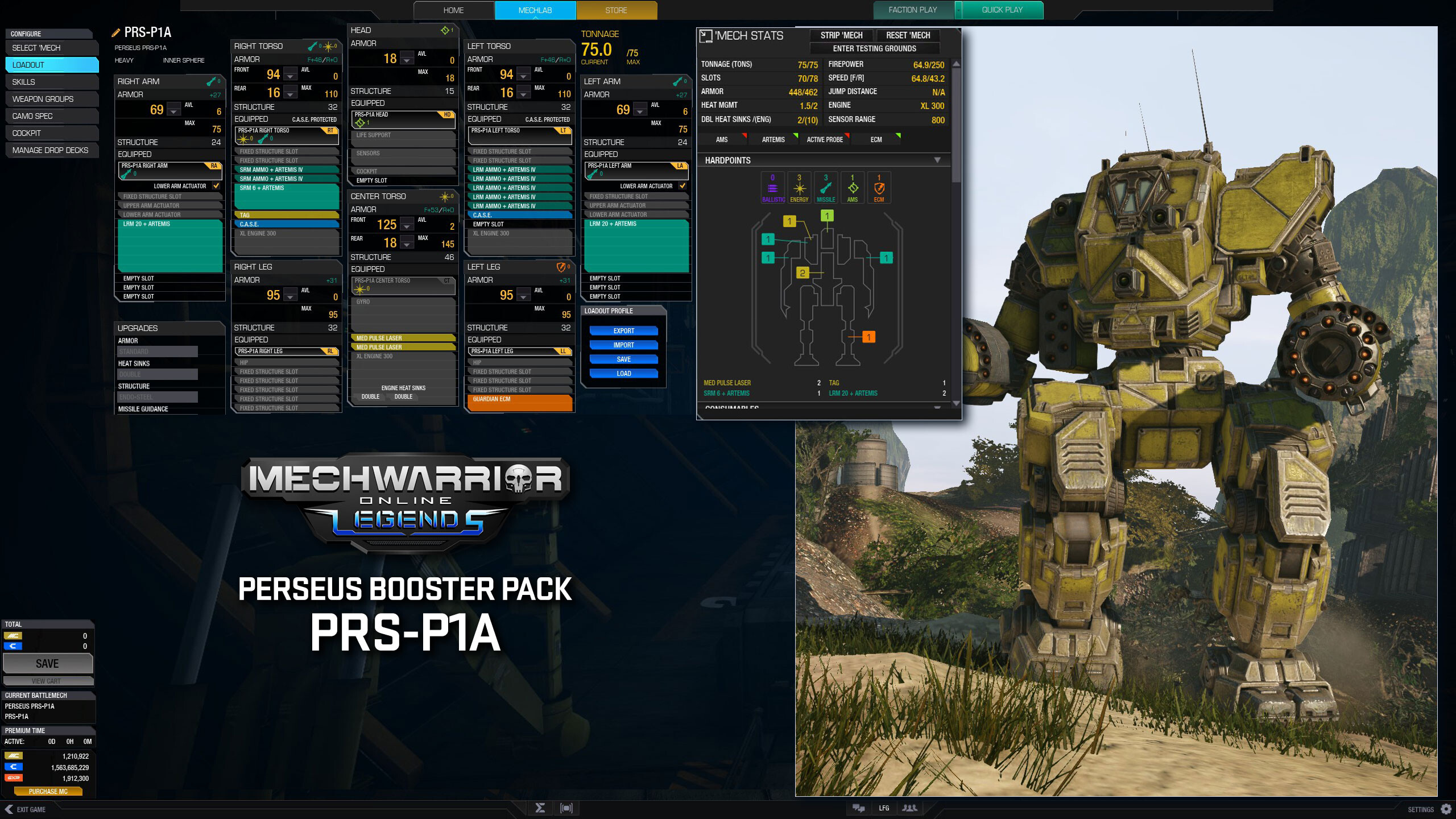The height and width of the screenshot is (819, 1456).
Task: Open the Settings gear icon
Action: pyautogui.click(x=1446, y=809)
